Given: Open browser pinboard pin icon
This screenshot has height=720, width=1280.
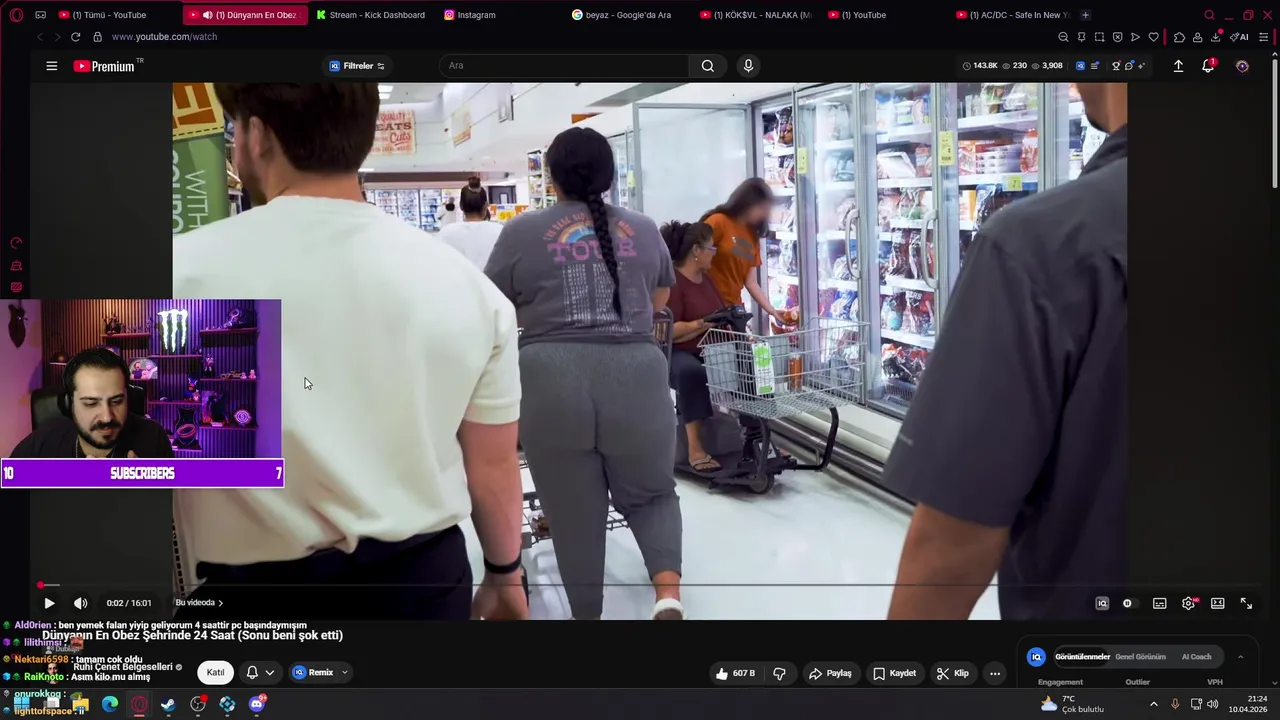Looking at the screenshot, I should click(1081, 37).
